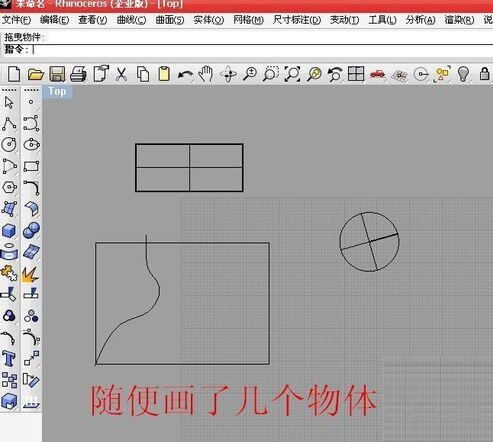Click the four viewports layout icon
Image resolution: width=493 pixels, height=442 pixels.
(x=356, y=74)
